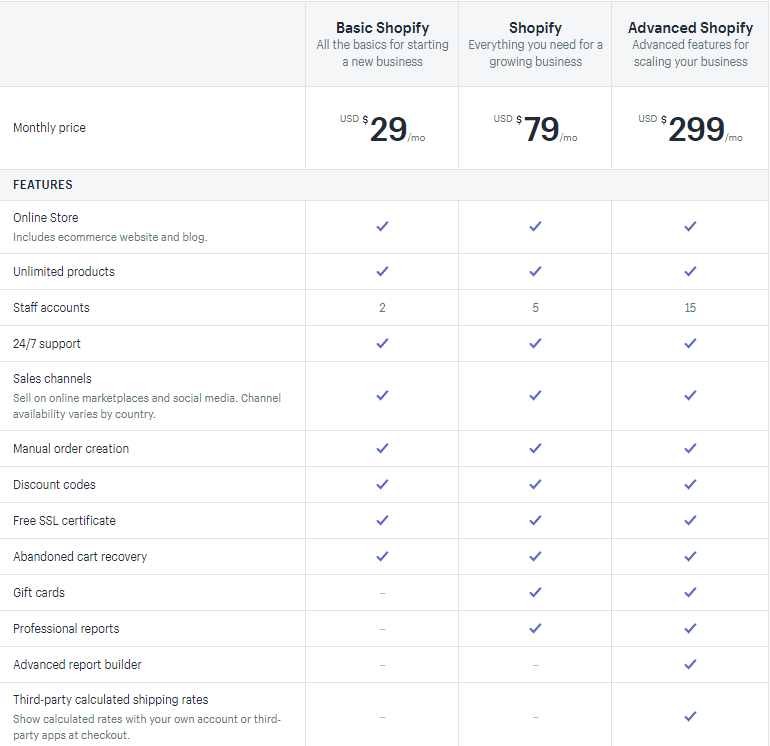The width and height of the screenshot is (770, 746).
Task: Click Abandoned cart recovery checkmark under Basic Shopify
Action: pos(382,556)
